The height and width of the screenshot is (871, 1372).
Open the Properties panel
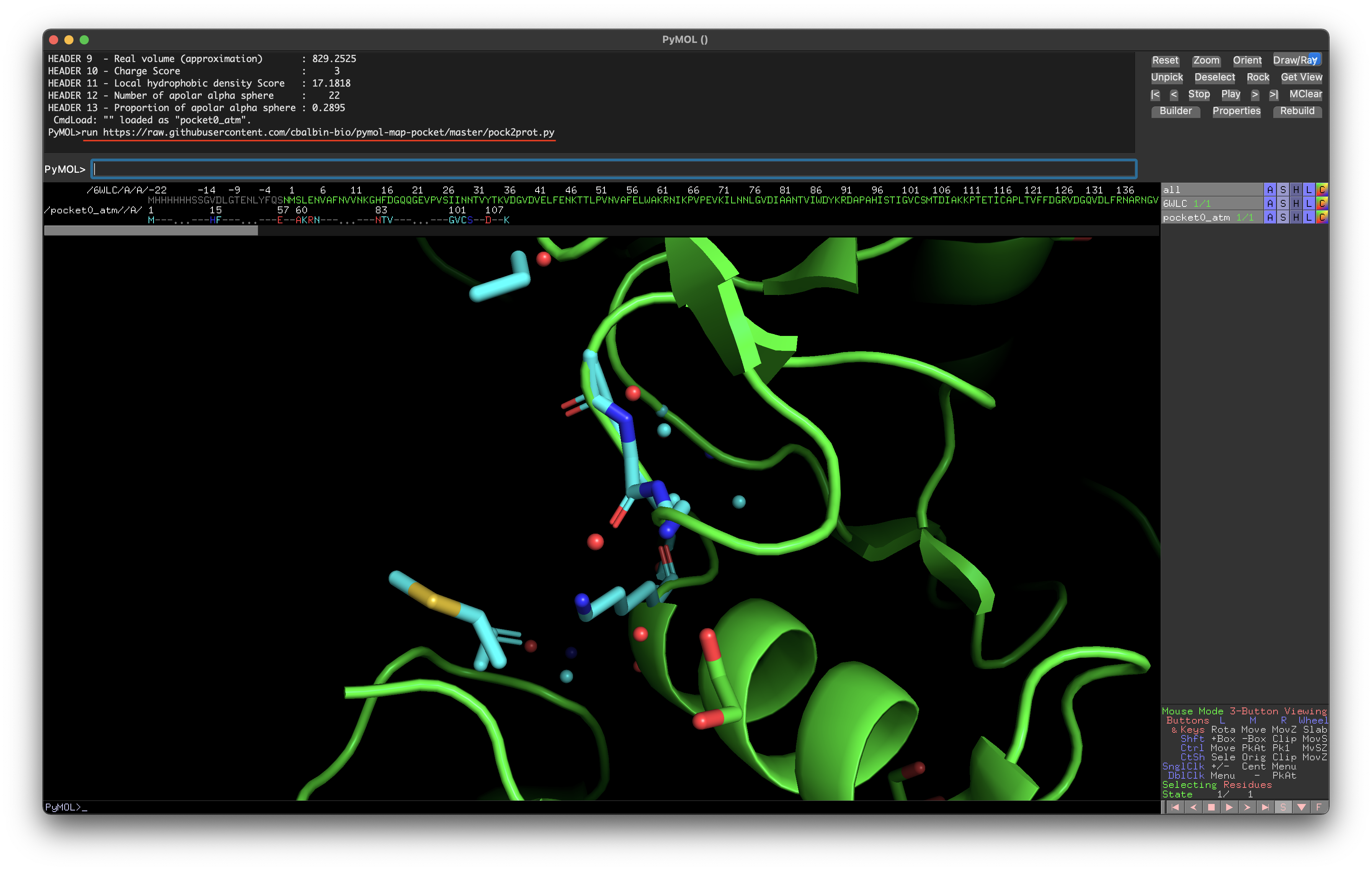[1236, 111]
